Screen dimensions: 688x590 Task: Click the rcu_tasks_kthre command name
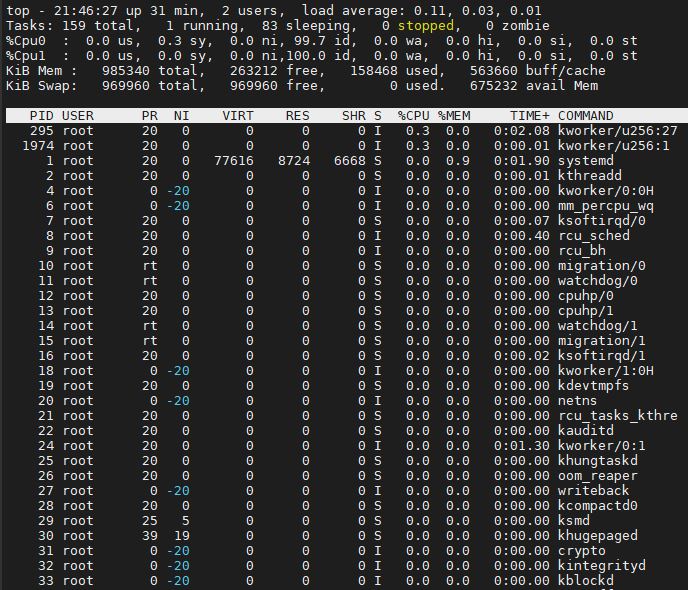[x=618, y=415]
